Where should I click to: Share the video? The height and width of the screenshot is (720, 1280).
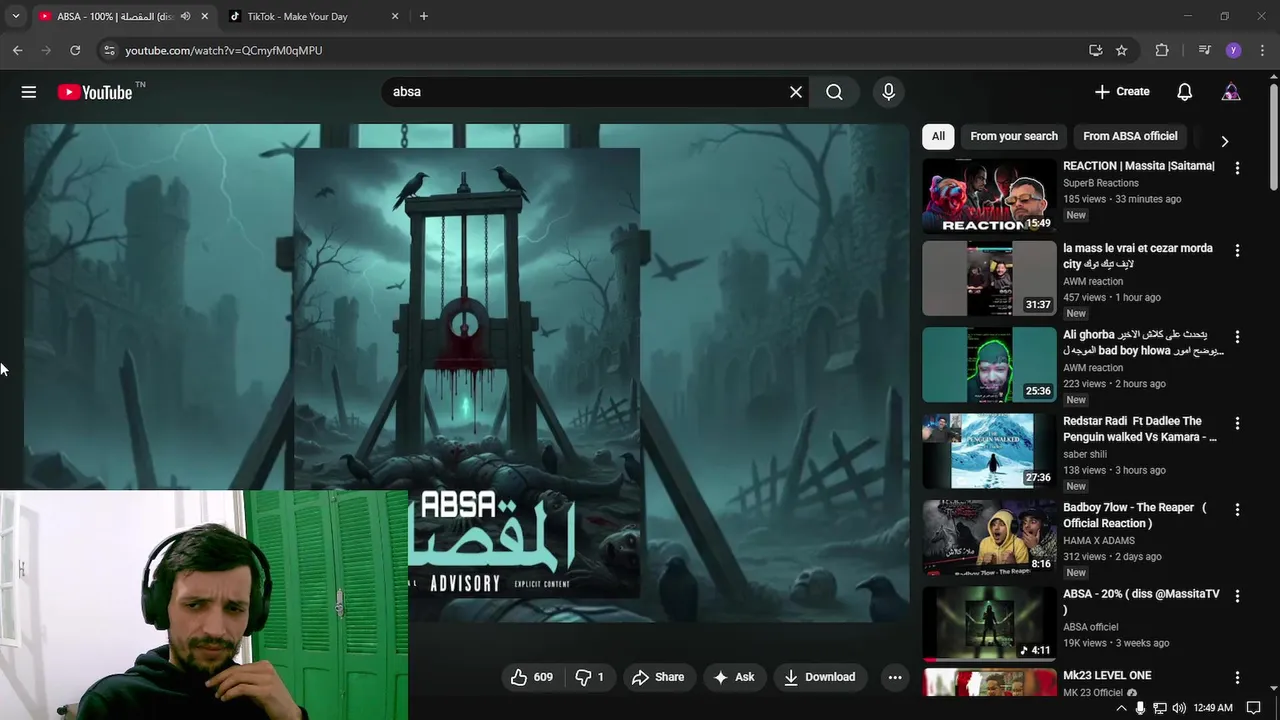click(658, 677)
